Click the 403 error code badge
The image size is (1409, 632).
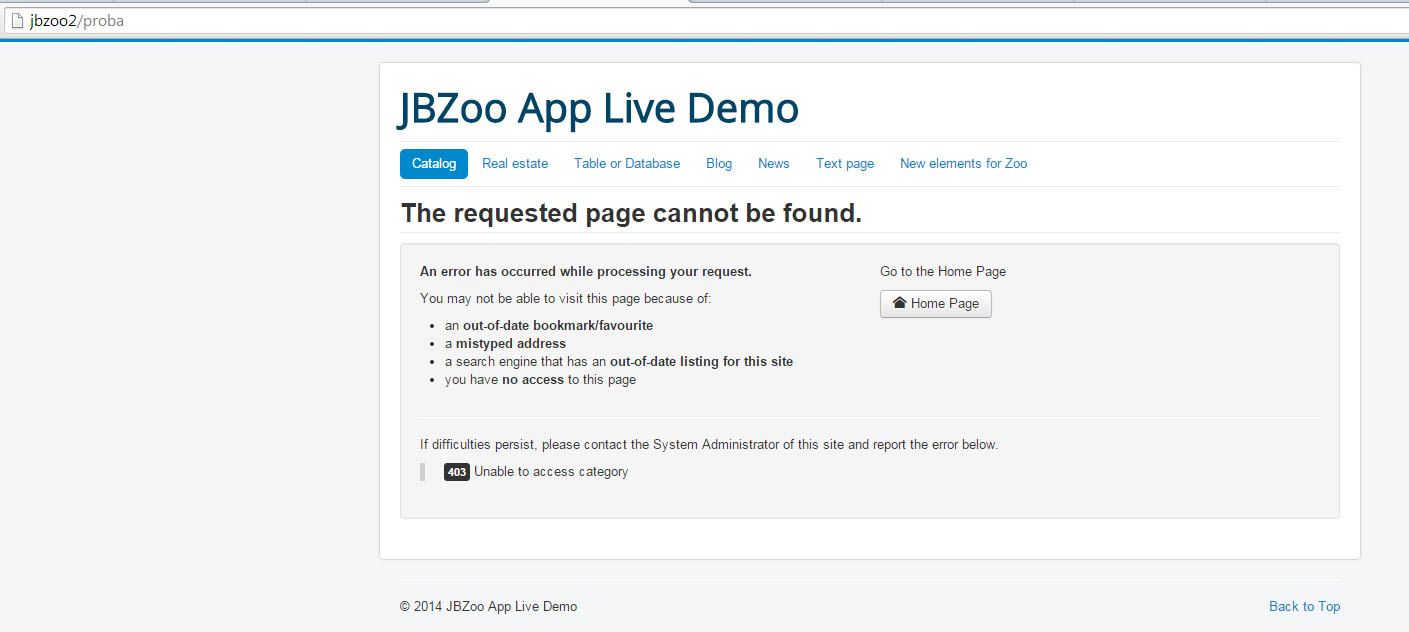(456, 472)
